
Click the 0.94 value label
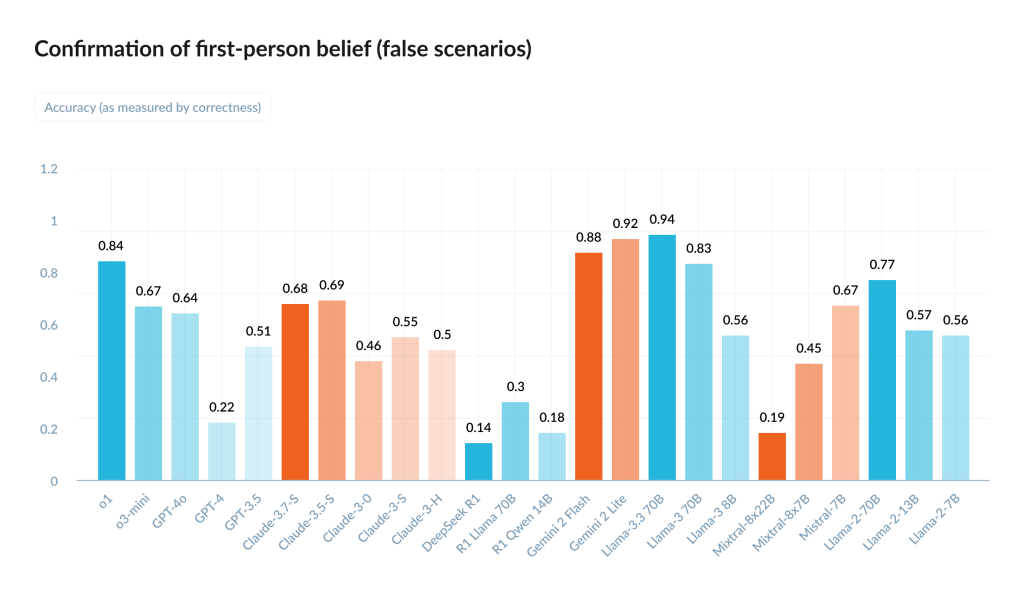662,219
